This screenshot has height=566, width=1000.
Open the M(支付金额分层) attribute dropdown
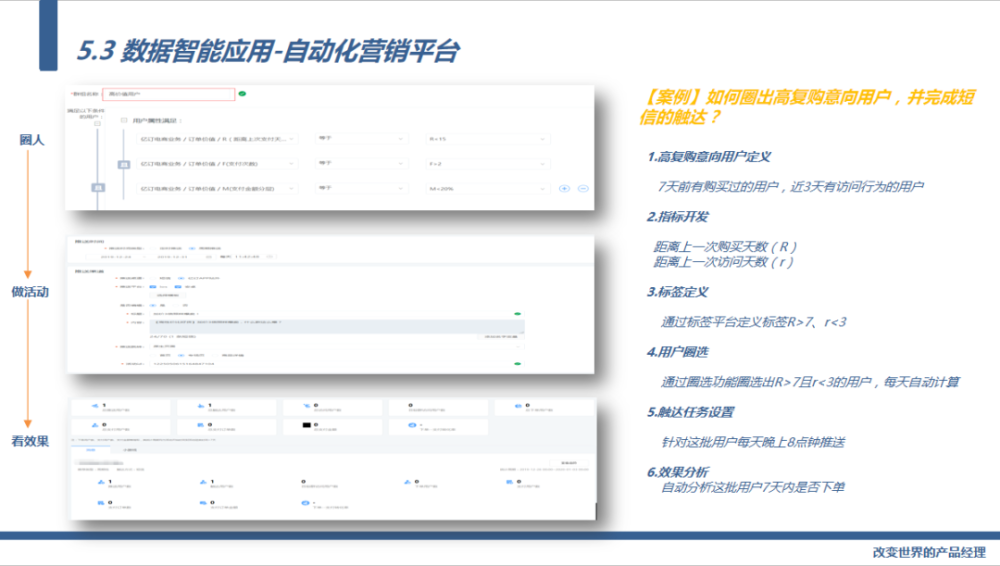(217, 188)
